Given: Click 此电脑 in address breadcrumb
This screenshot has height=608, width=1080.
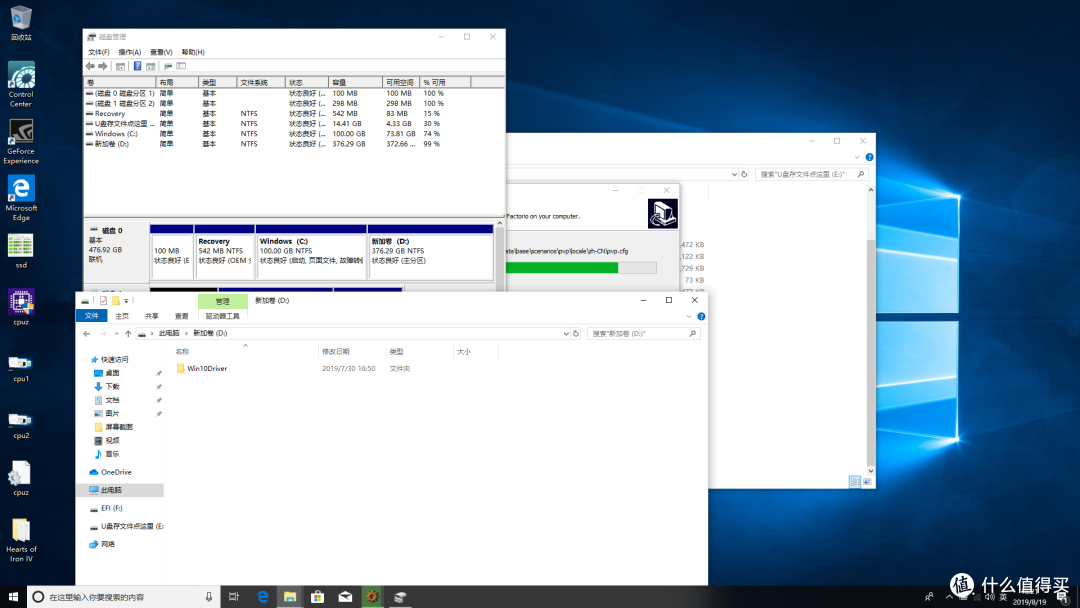Looking at the screenshot, I should pos(169,333).
